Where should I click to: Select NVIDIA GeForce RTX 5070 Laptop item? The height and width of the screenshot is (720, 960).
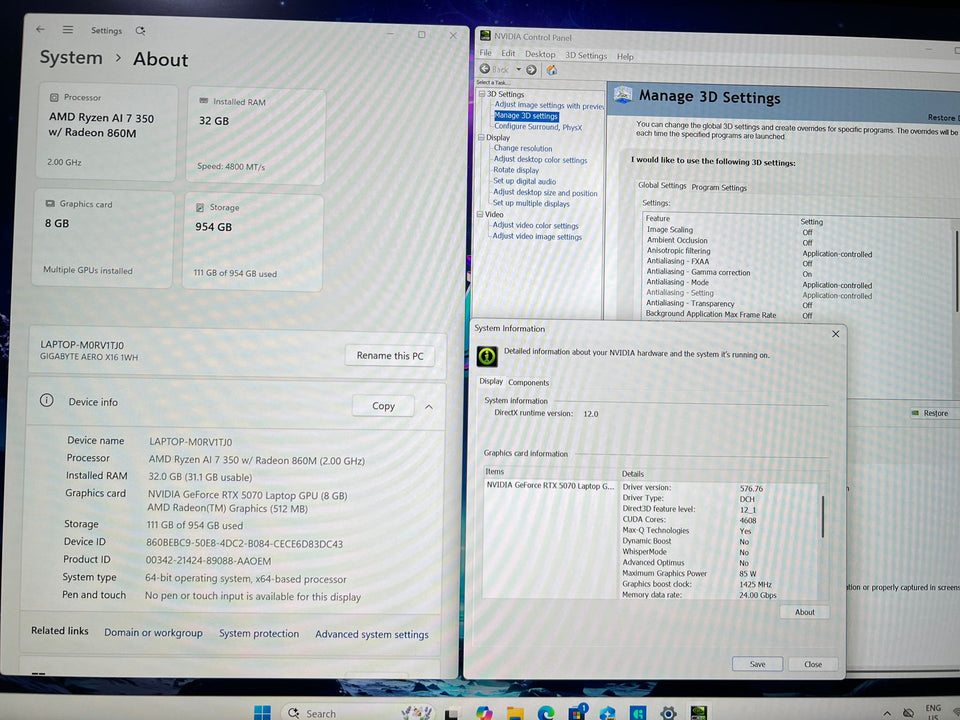click(x=550, y=486)
